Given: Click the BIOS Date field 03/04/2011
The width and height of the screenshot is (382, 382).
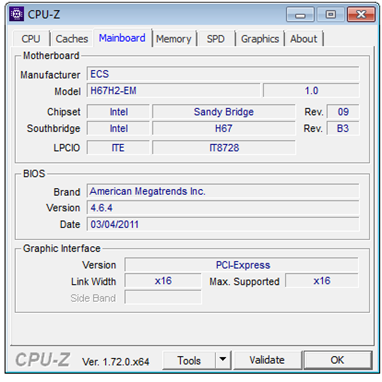Looking at the screenshot, I should pyautogui.click(x=223, y=224).
